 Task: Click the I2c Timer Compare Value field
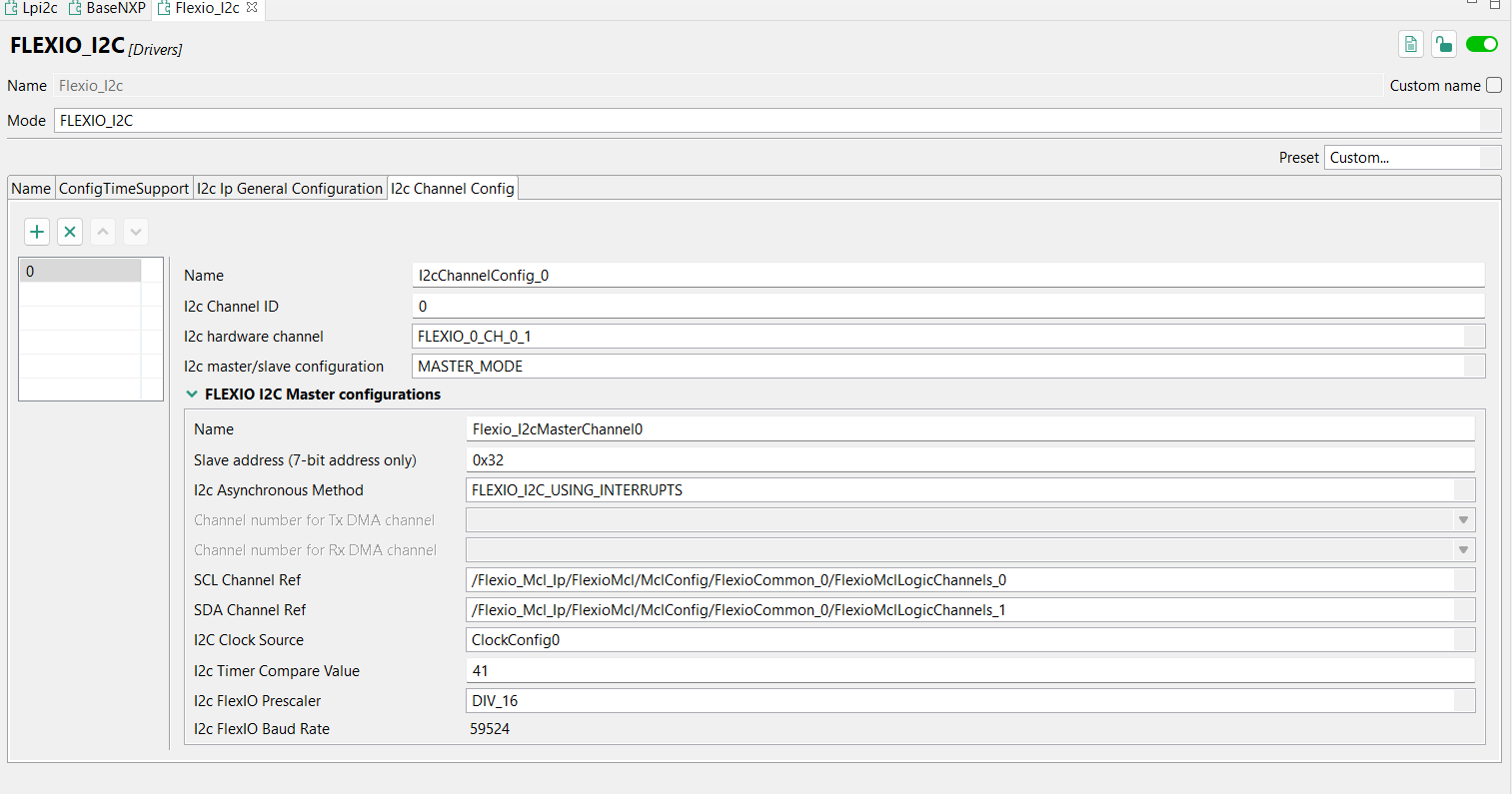point(969,671)
